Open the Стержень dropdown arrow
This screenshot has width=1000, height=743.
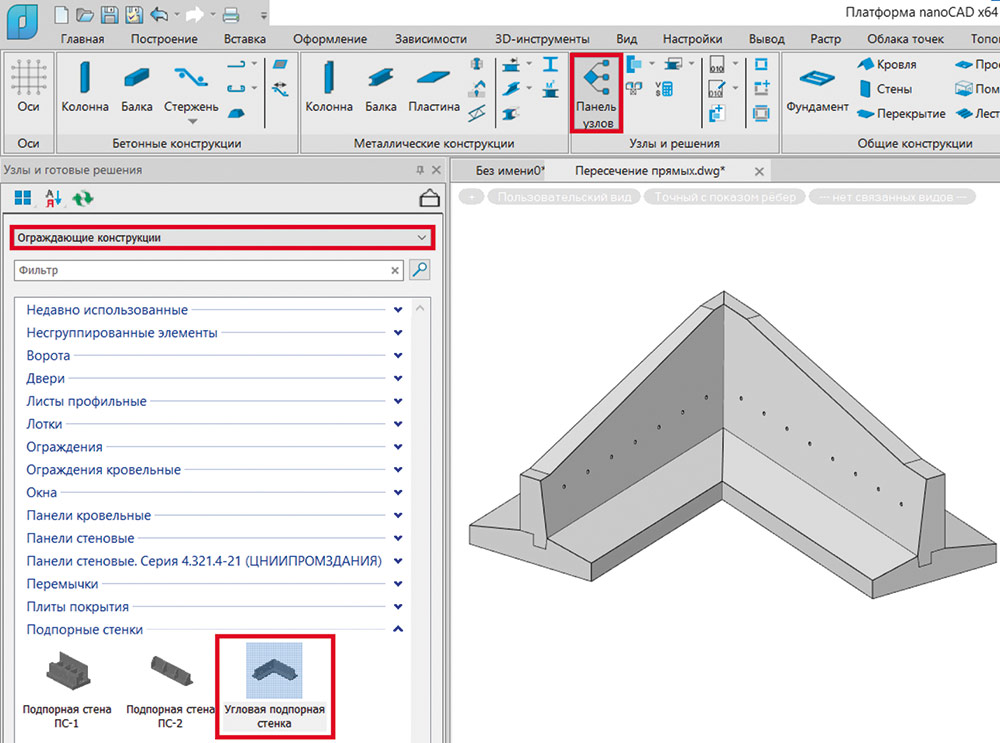192,122
